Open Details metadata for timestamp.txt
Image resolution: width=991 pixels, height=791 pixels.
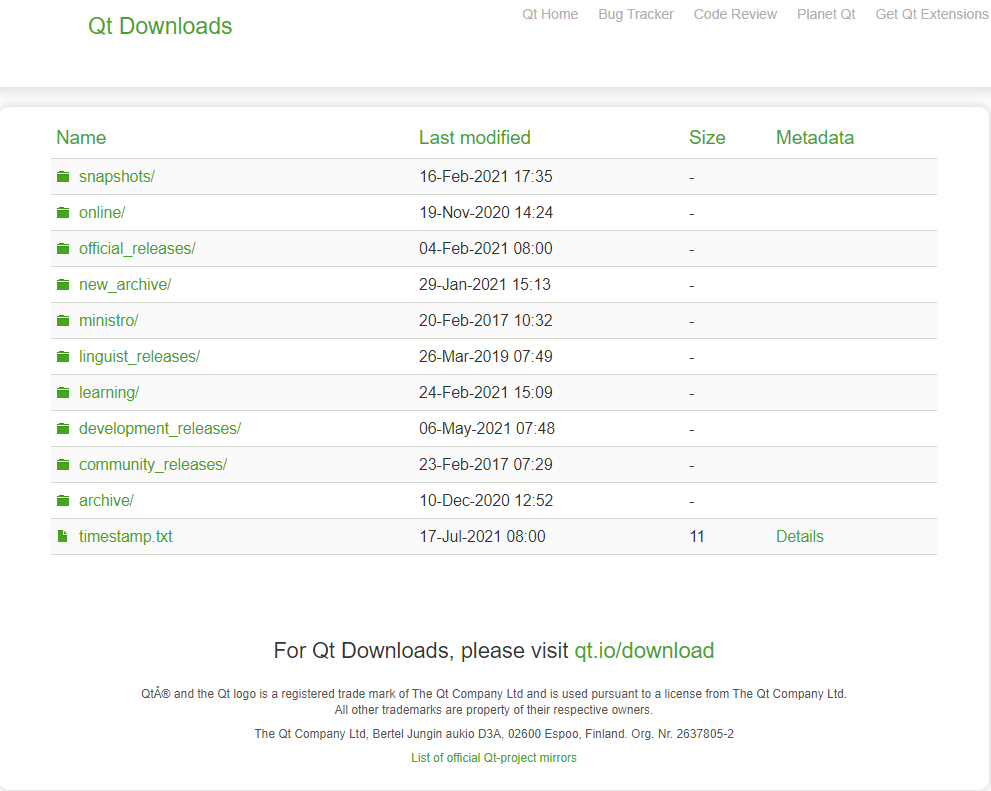pyautogui.click(x=800, y=537)
